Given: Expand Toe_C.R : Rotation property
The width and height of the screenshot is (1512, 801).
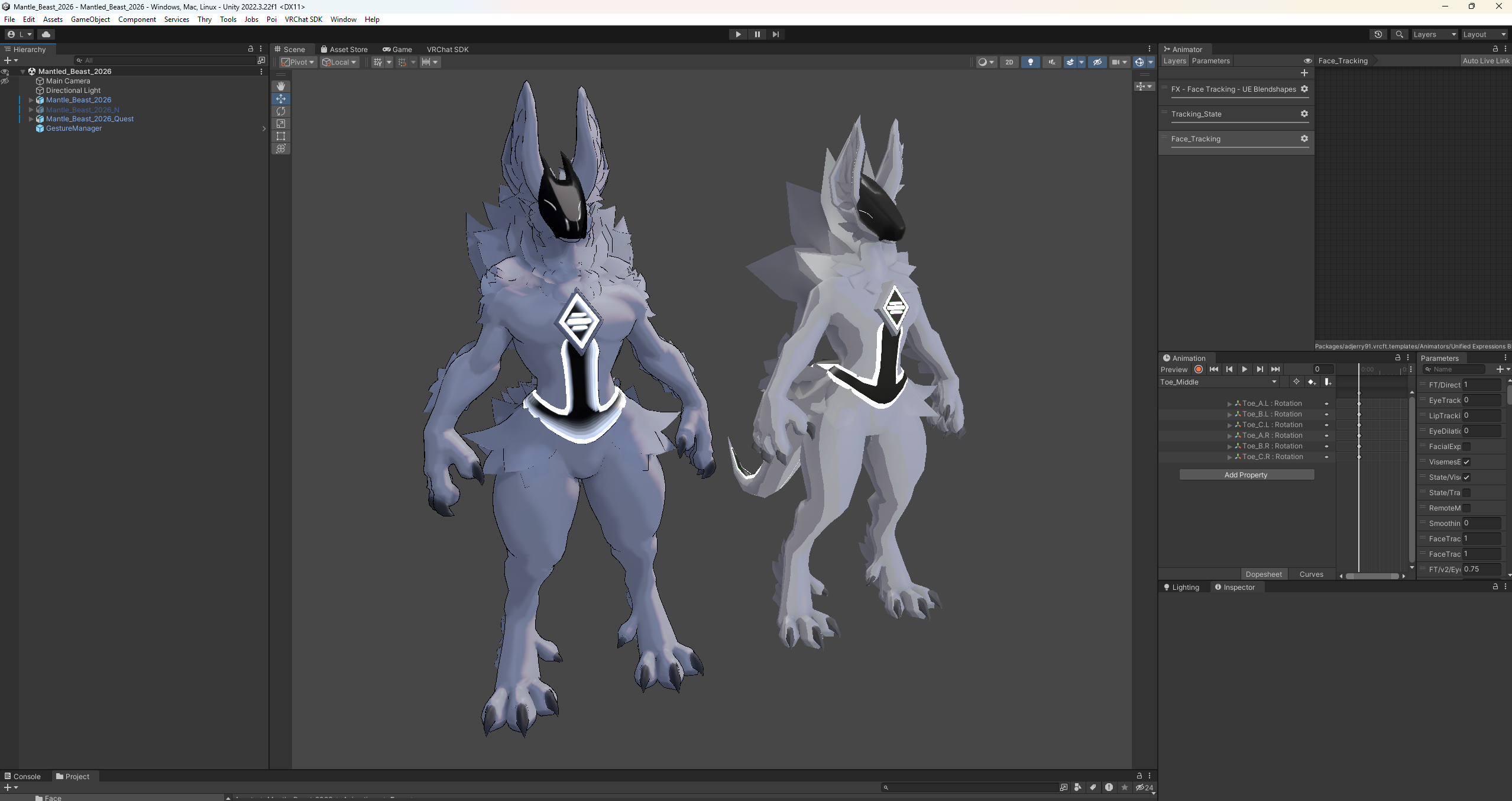Looking at the screenshot, I should [x=1230, y=457].
